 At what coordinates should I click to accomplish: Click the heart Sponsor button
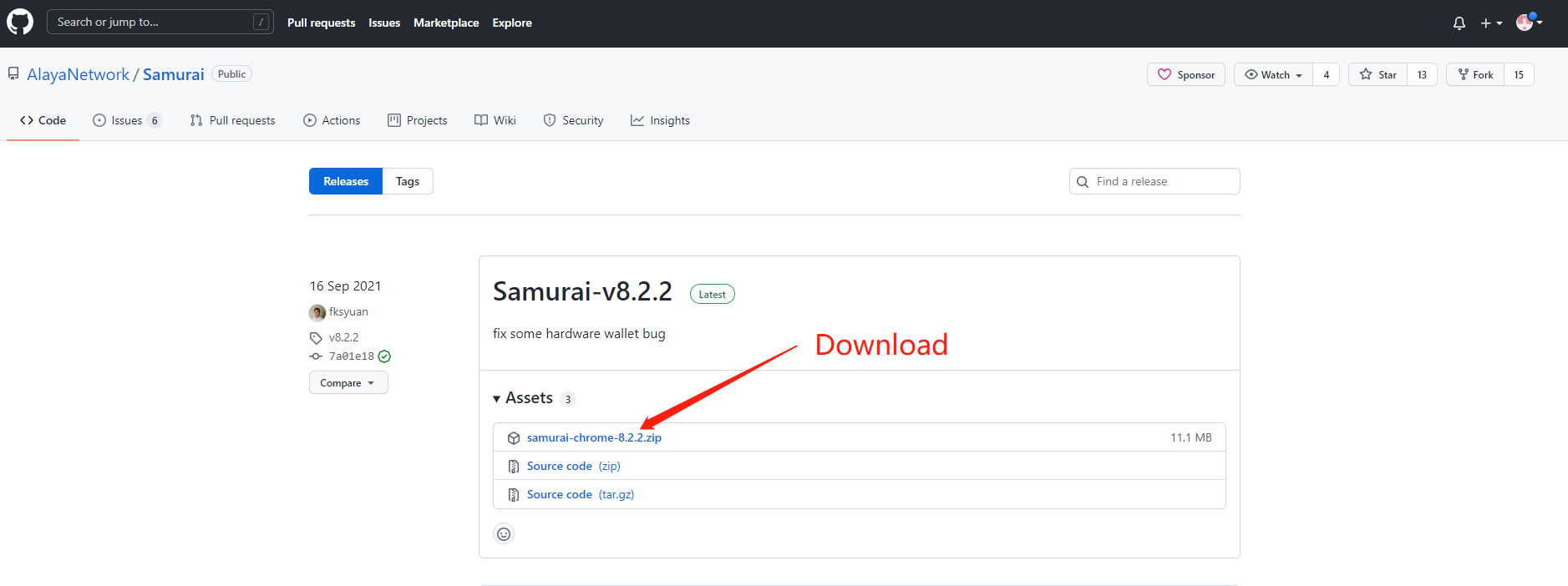[1185, 74]
